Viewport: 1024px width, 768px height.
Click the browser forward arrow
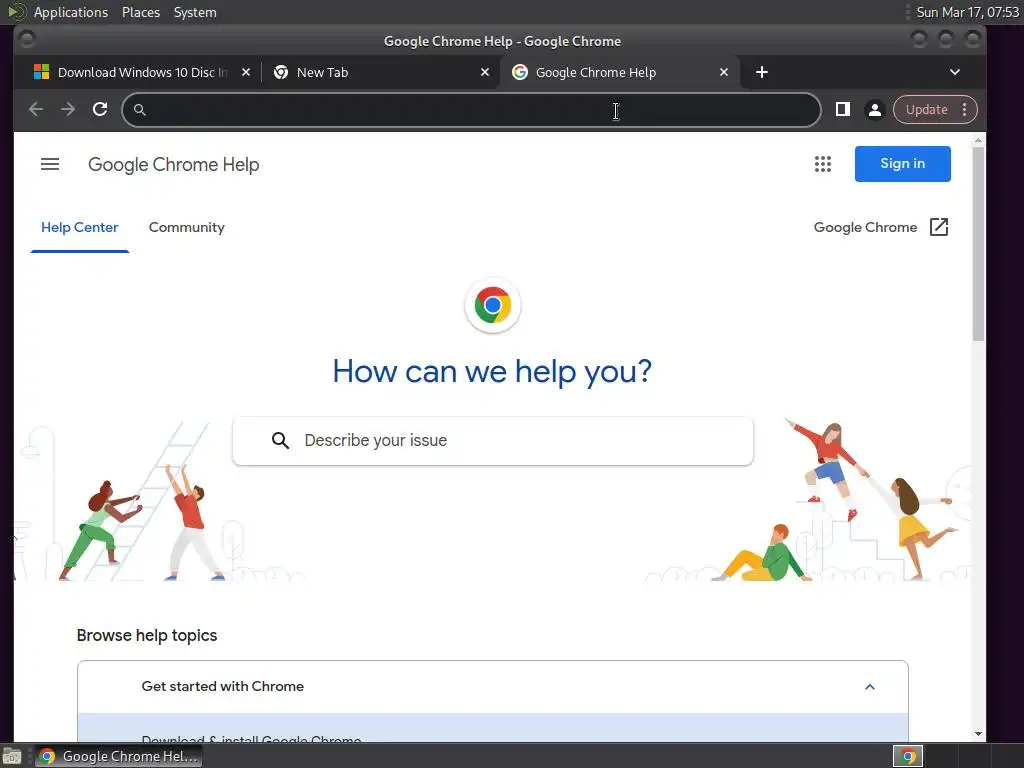(68, 110)
